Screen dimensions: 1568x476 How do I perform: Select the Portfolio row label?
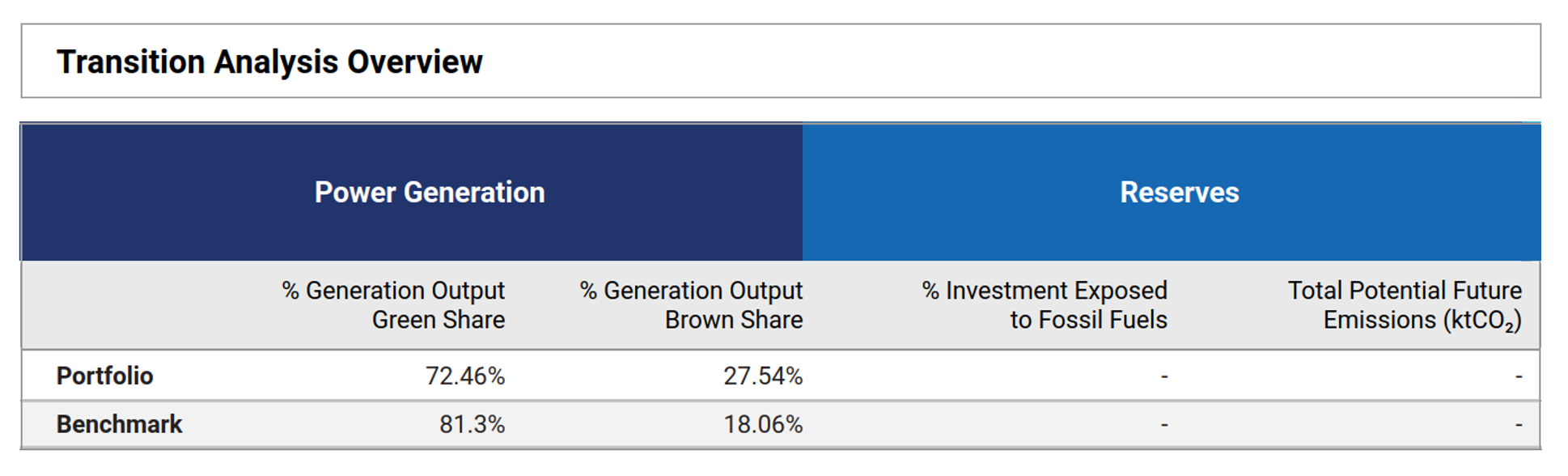[x=104, y=376]
